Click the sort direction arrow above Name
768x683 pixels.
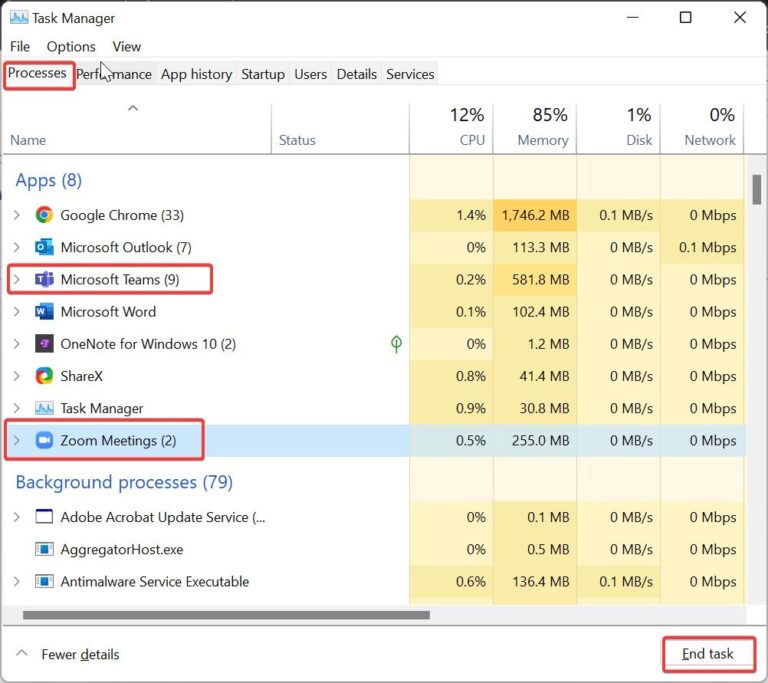133,108
